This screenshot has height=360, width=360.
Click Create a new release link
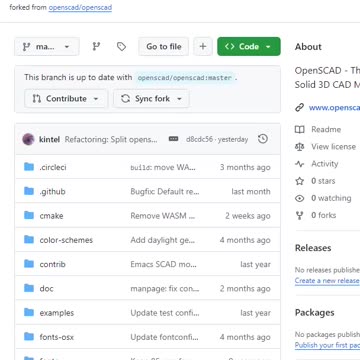[x=327, y=281]
